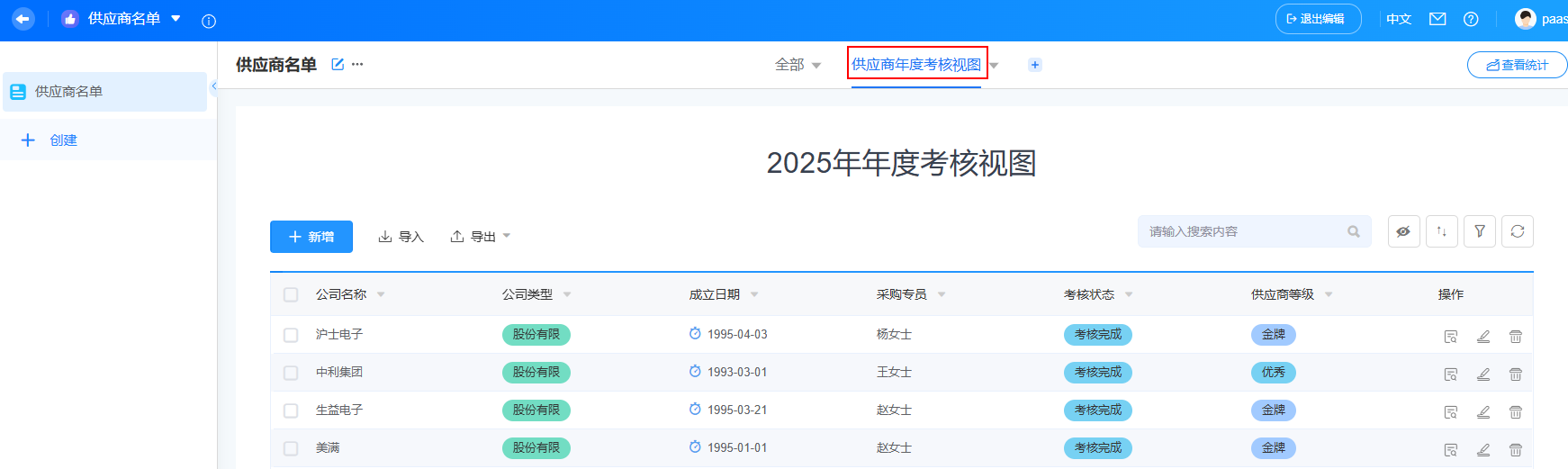Image resolution: width=1568 pixels, height=469 pixels.
Task: Open 成立日期 column dropdown arrow
Action: pos(754,294)
